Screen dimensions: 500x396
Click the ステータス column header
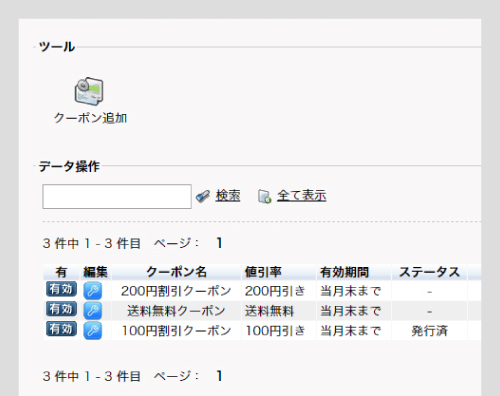(429, 272)
